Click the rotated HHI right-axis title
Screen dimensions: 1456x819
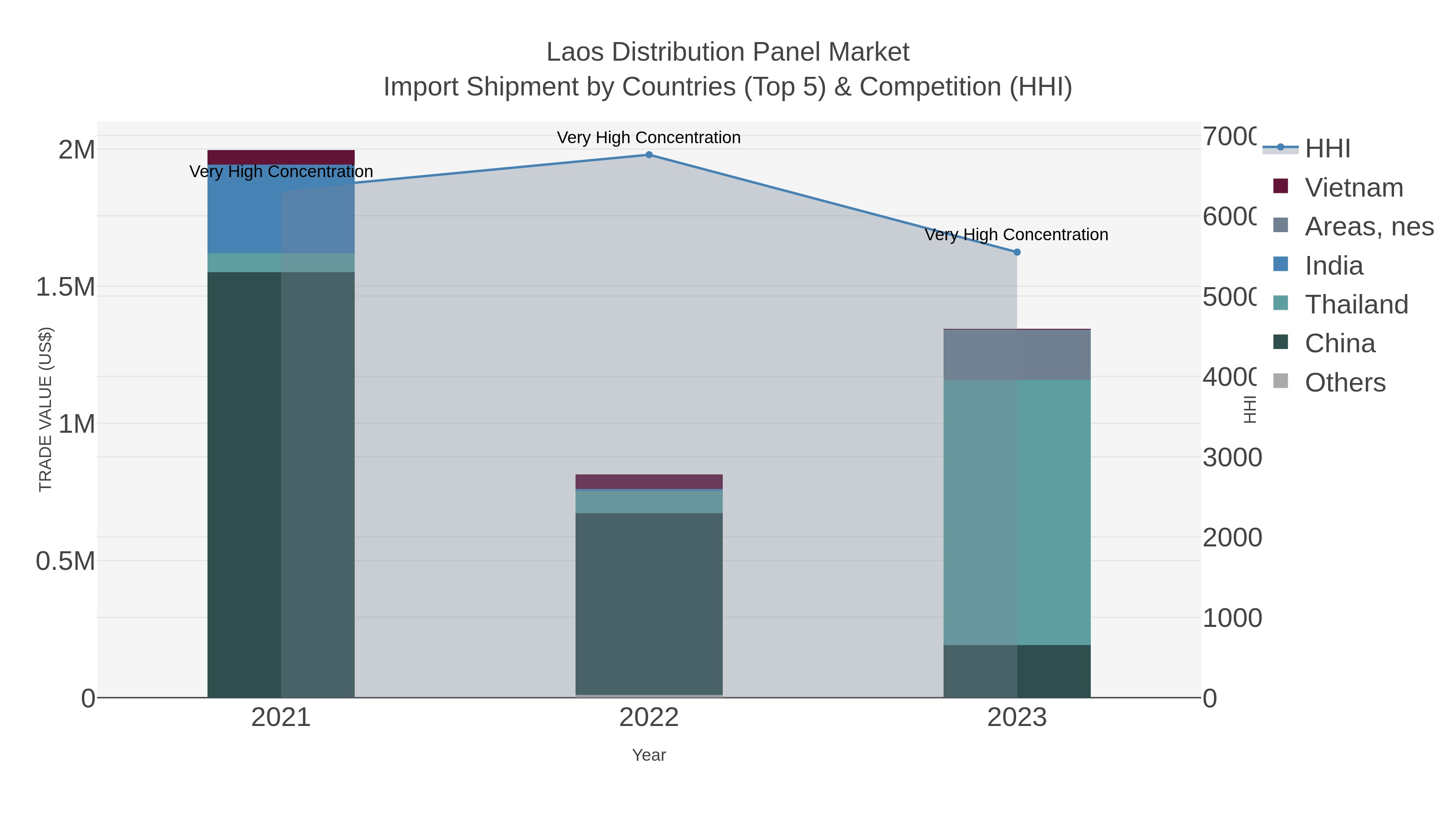click(x=1250, y=409)
